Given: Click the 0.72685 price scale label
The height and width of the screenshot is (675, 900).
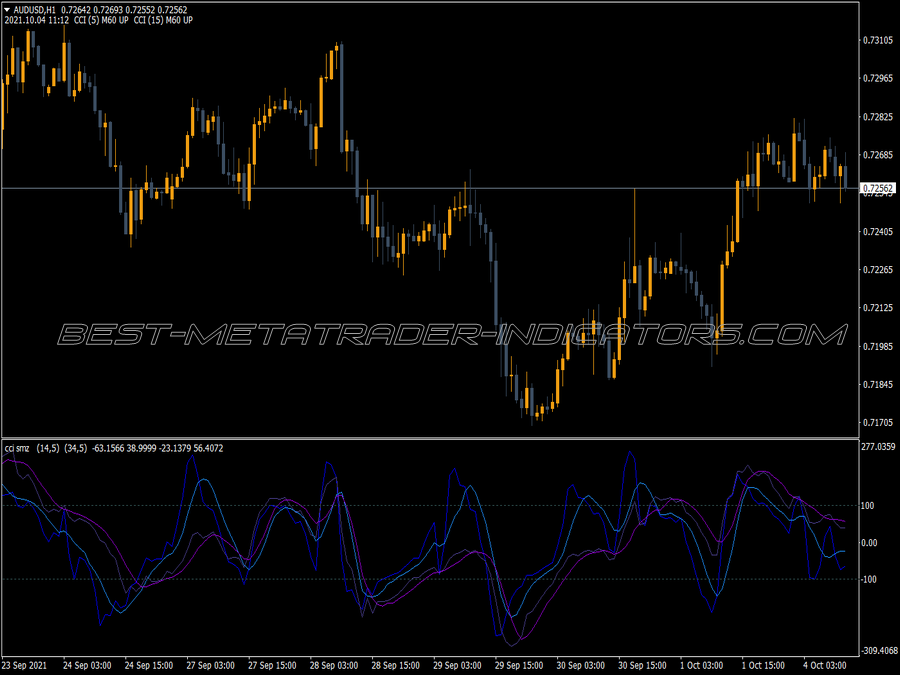Looking at the screenshot, I should [878, 155].
